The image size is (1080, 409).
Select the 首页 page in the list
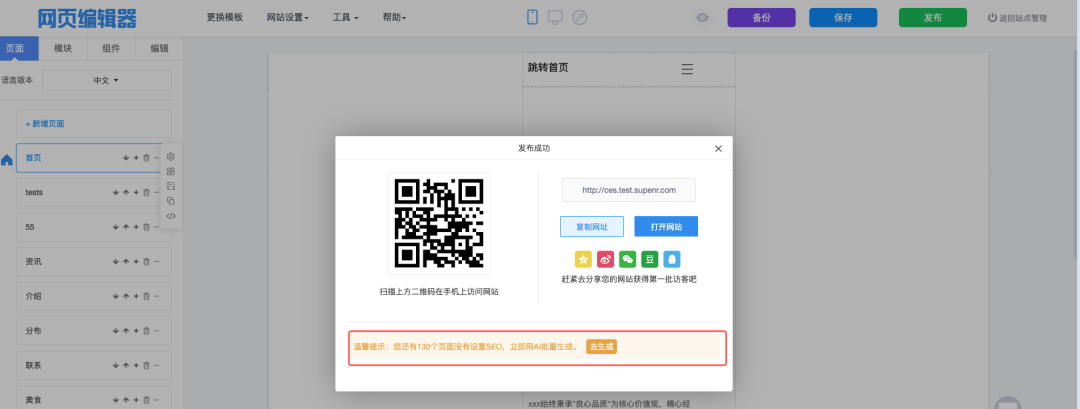point(94,158)
